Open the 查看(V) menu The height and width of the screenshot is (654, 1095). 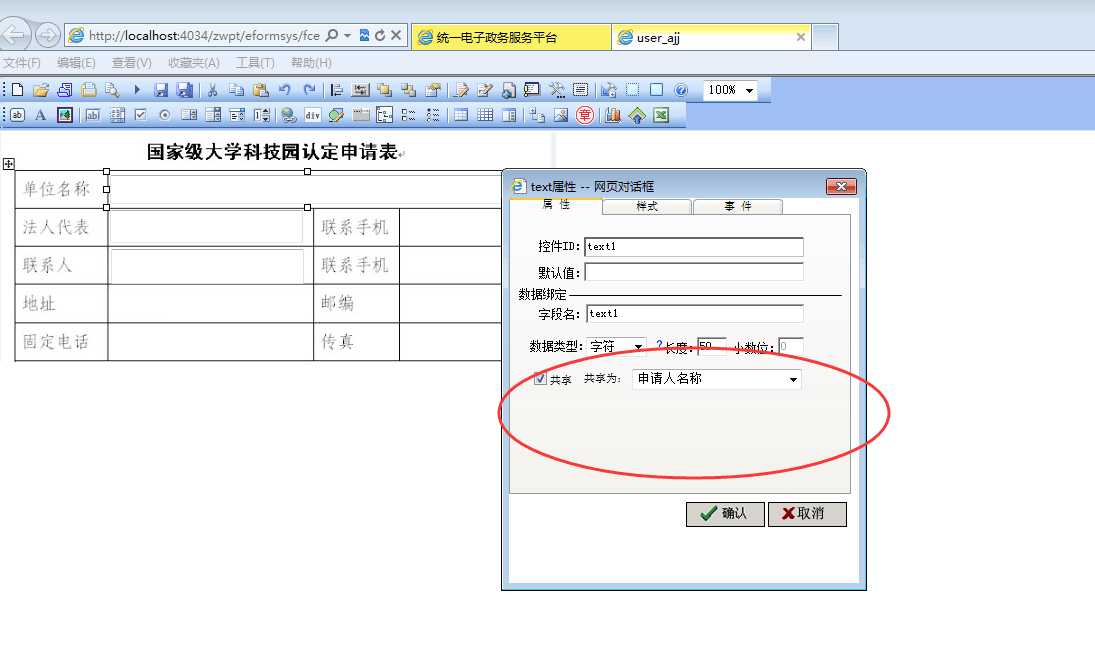pos(131,62)
